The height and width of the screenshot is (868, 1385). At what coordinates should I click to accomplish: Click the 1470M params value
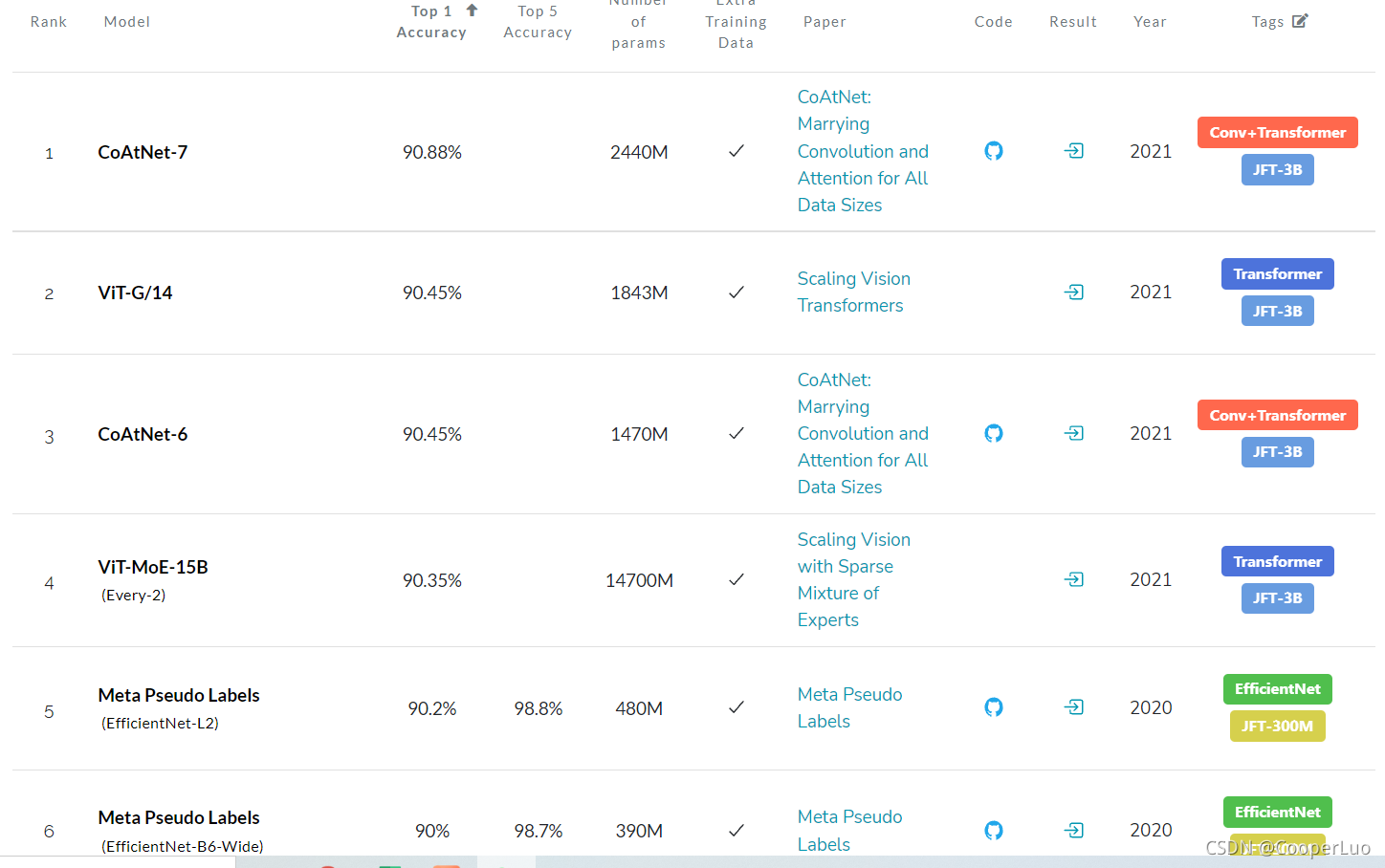pos(639,434)
